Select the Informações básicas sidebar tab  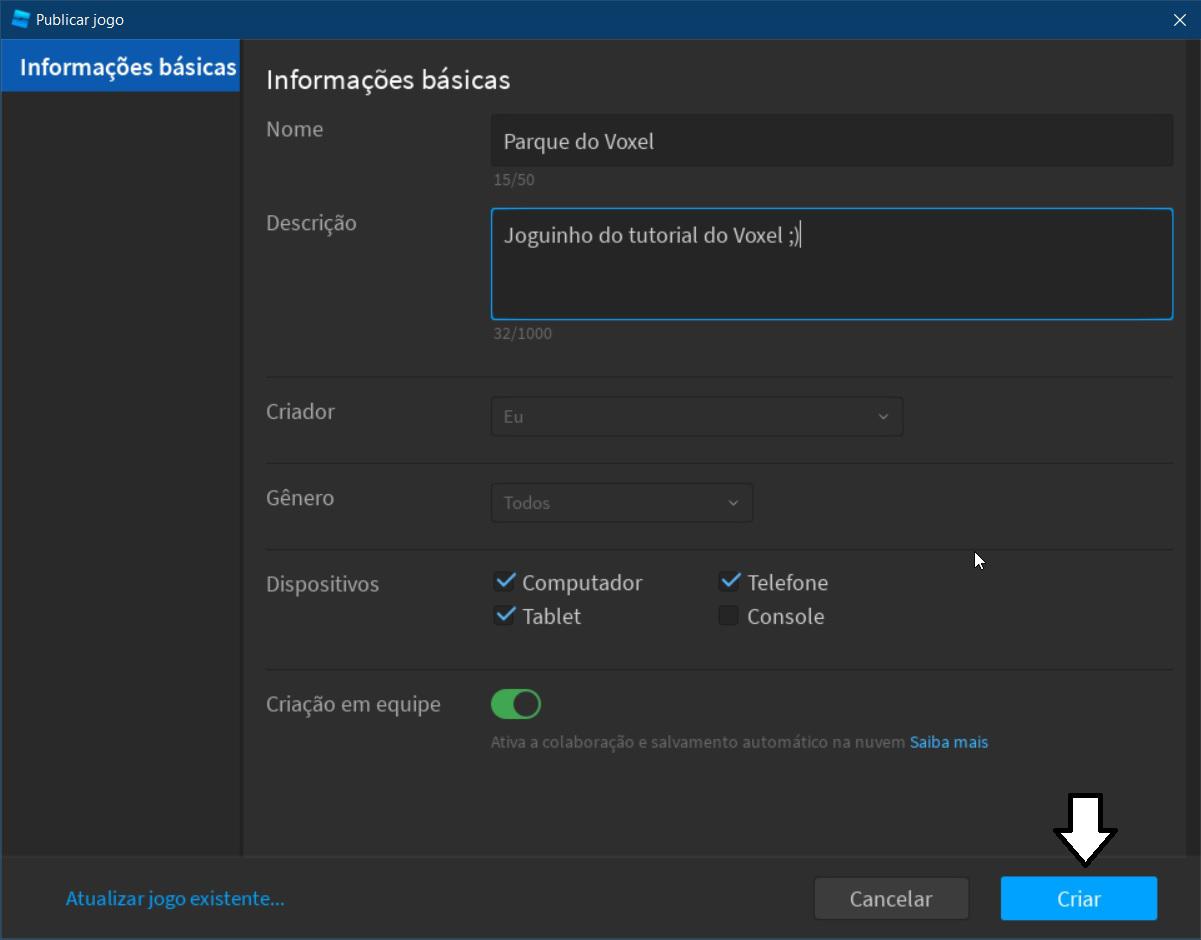click(121, 67)
